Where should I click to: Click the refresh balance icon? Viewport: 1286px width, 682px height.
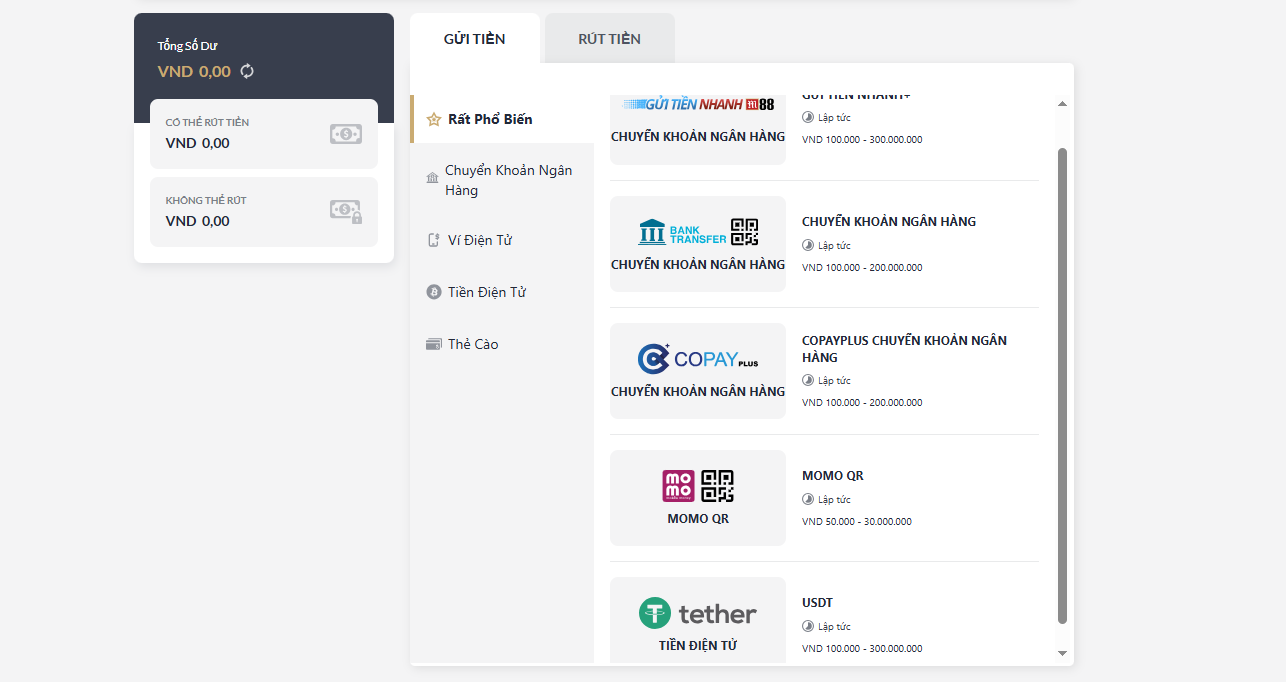click(x=248, y=71)
